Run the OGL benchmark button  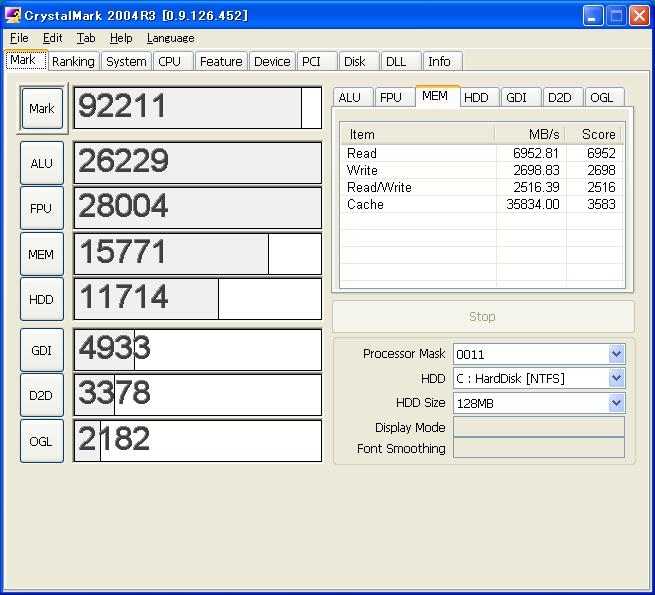(41, 441)
